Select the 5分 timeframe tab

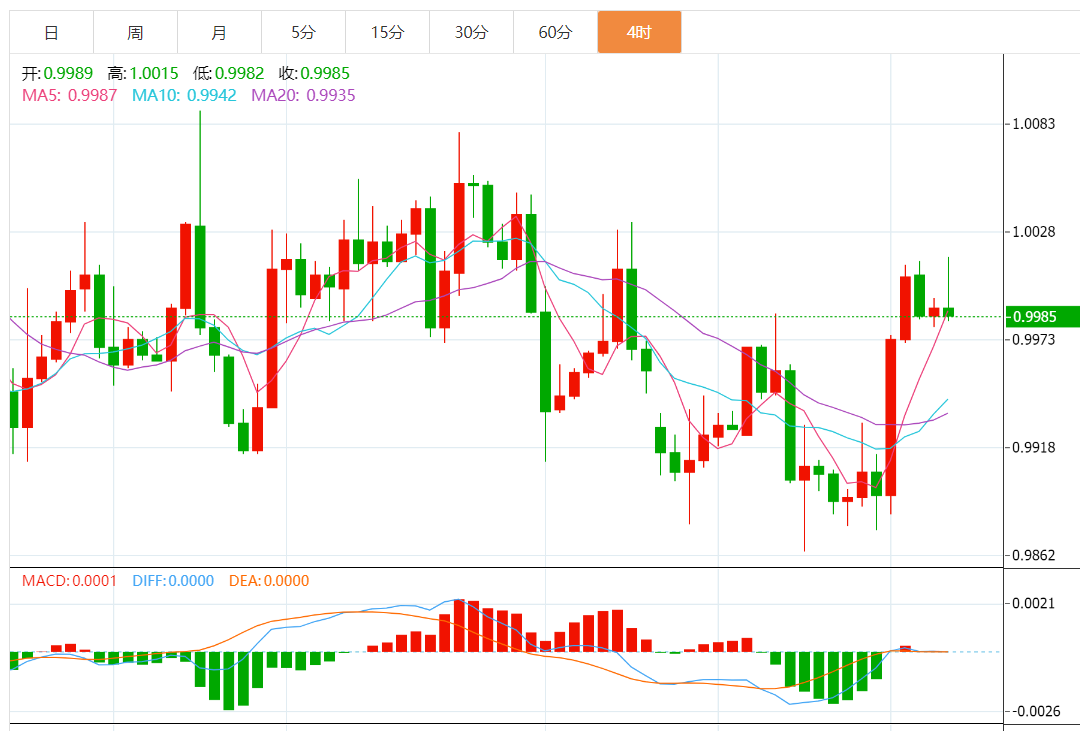(303, 32)
